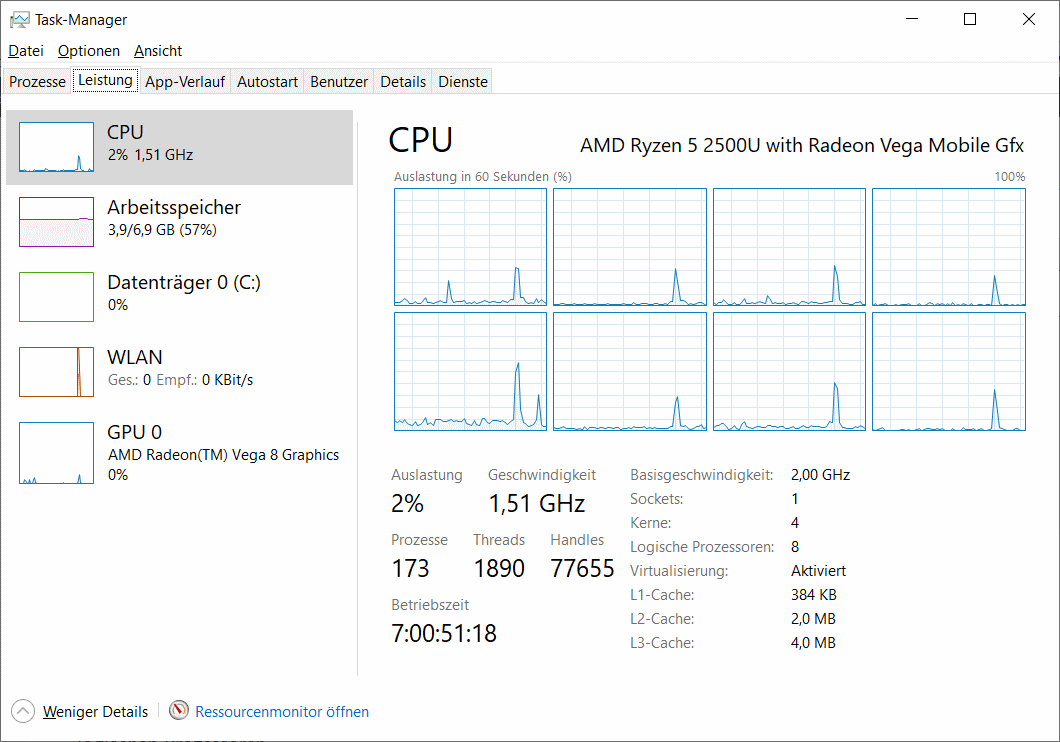The width and height of the screenshot is (1060, 742).
Task: Open the Dienste tab
Action: (462, 81)
